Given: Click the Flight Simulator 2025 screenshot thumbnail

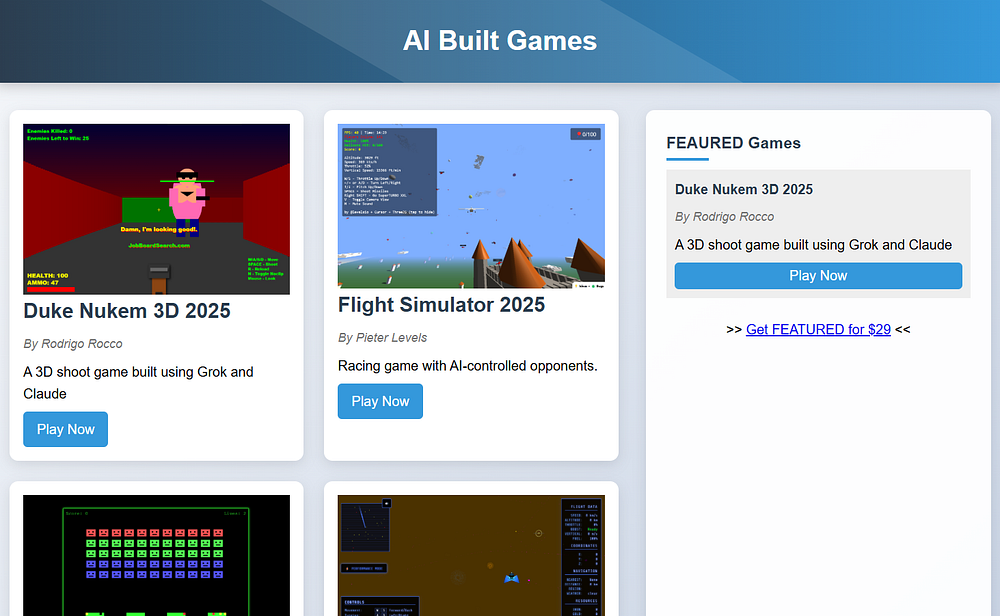Looking at the screenshot, I should point(471,206).
